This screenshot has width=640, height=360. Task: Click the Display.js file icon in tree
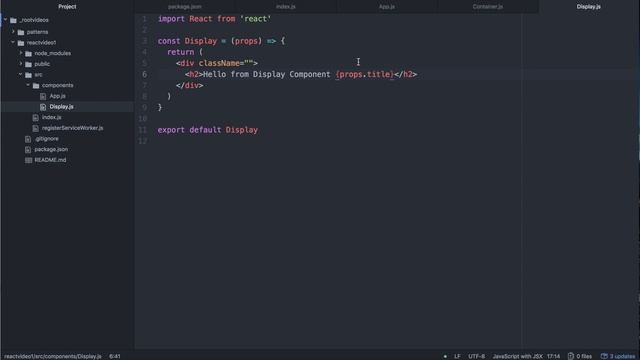43,107
